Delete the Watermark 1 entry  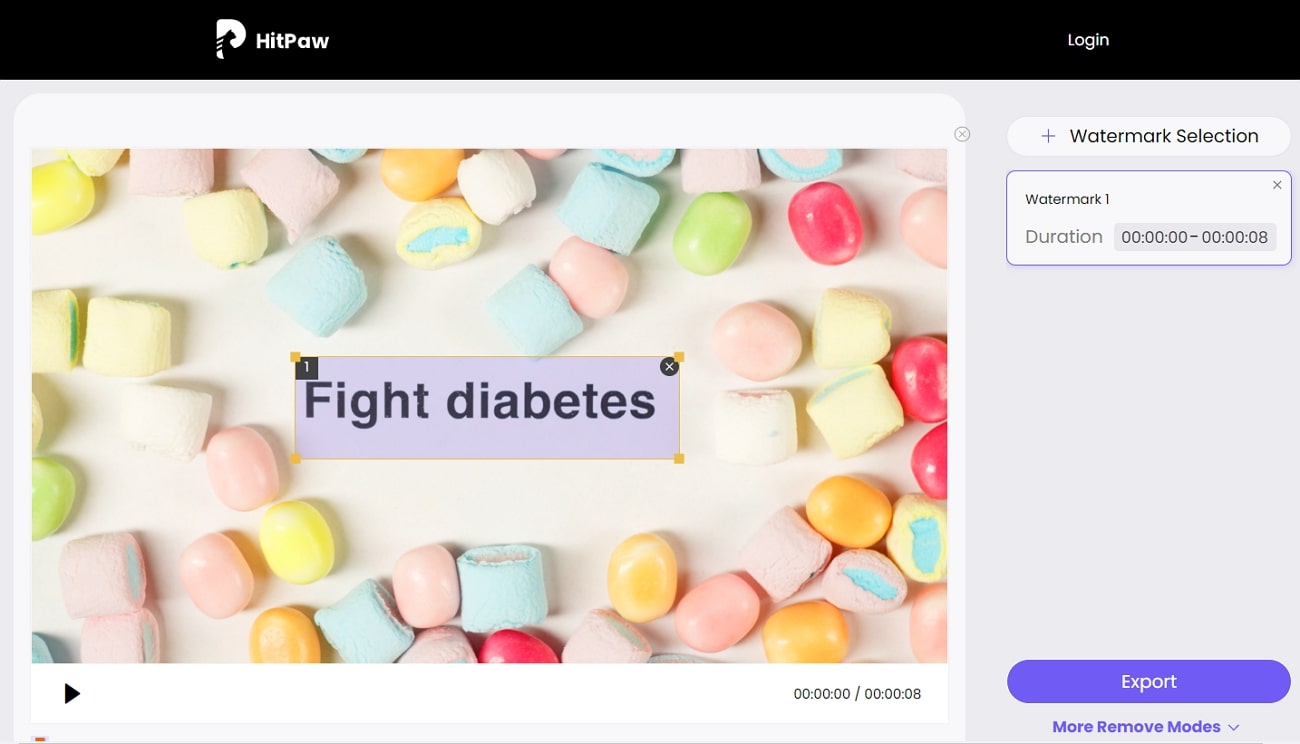coord(1277,185)
